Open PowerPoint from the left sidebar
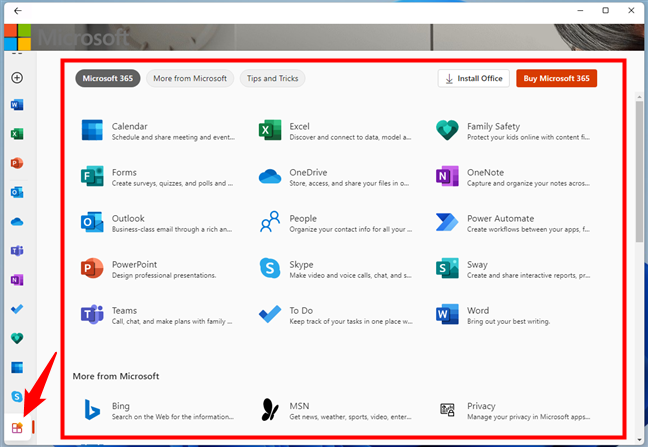Screen dimensions: 648x447 coord(17,163)
